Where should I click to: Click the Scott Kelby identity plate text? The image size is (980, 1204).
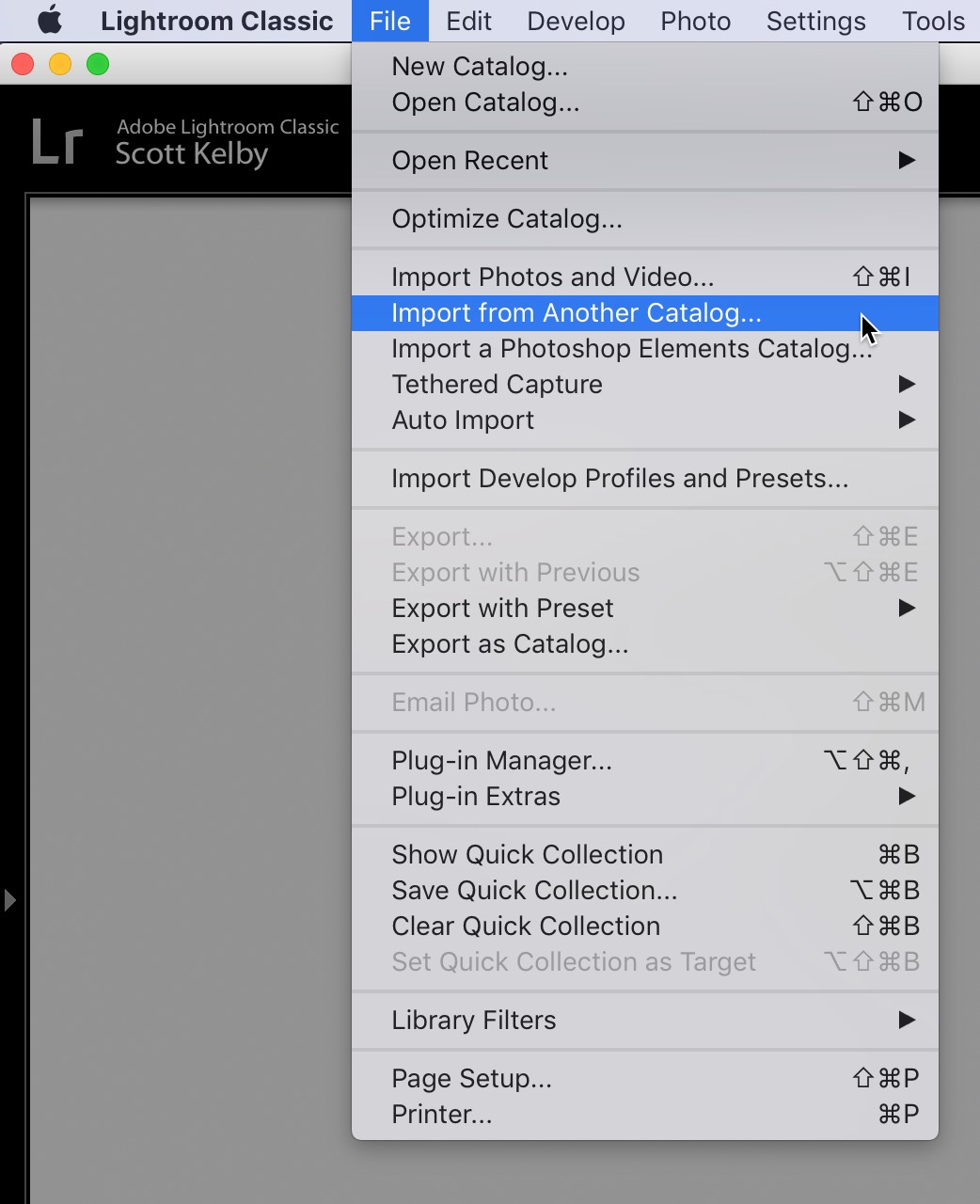pyautogui.click(x=192, y=154)
